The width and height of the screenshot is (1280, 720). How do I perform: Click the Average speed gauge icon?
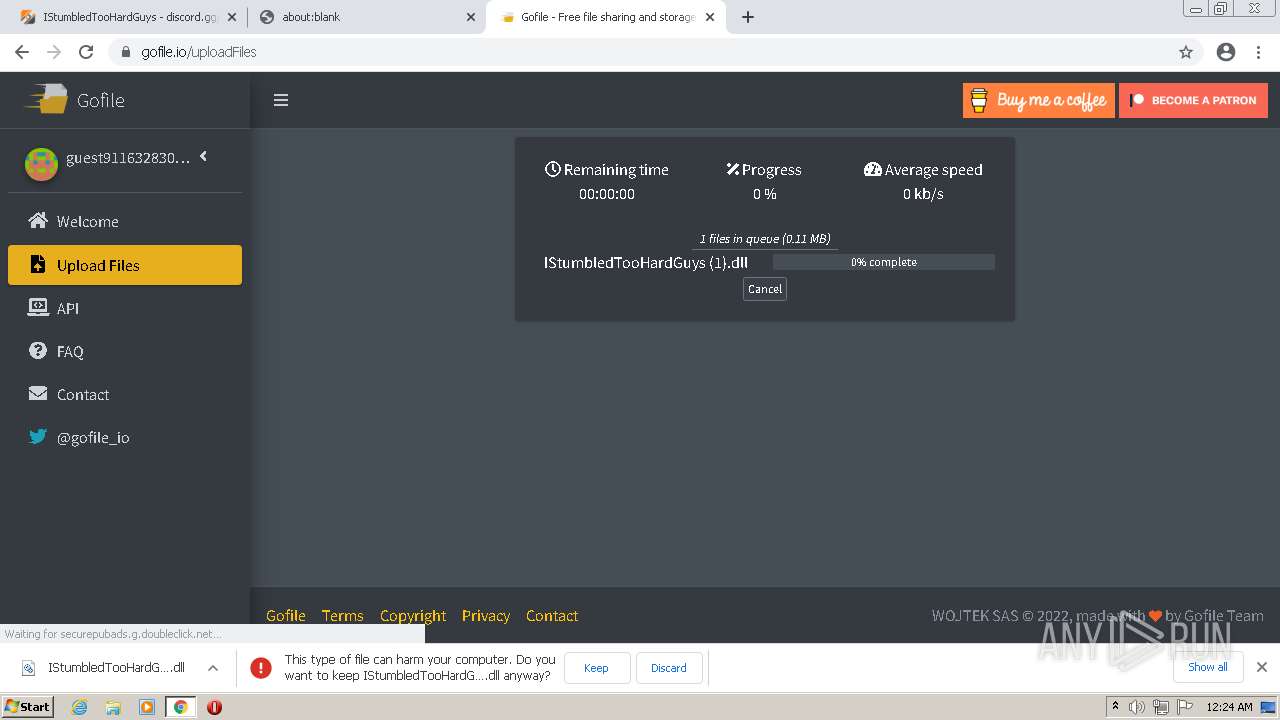tap(872, 169)
